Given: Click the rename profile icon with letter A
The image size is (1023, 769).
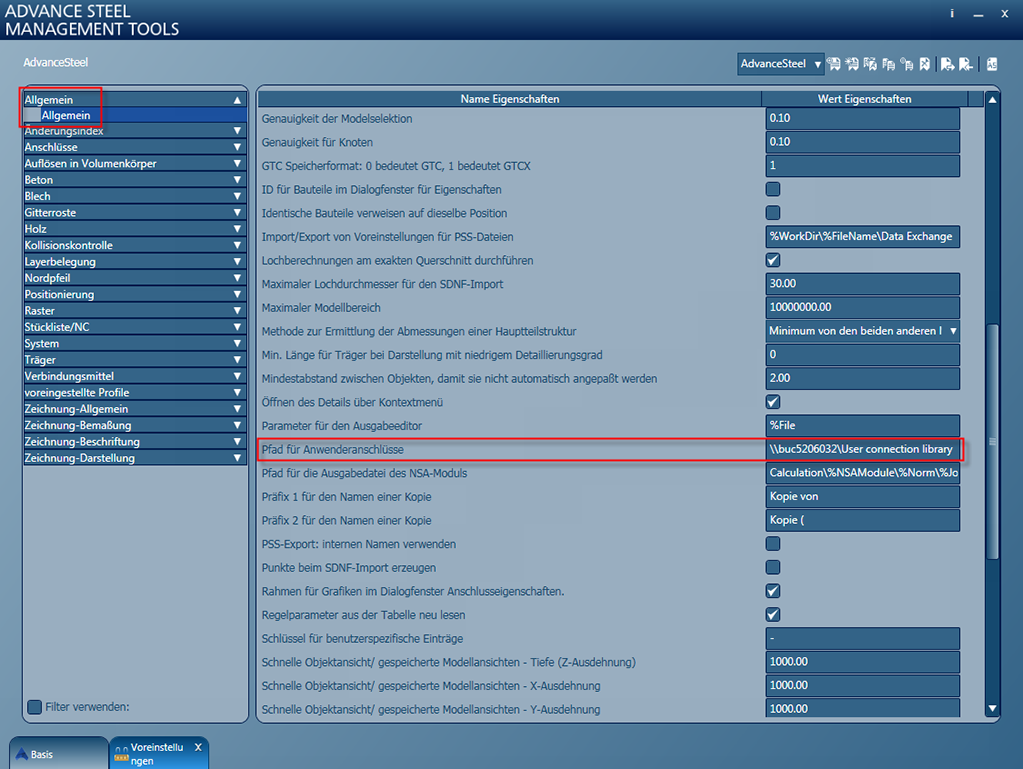Looking at the screenshot, I should (x=870, y=64).
